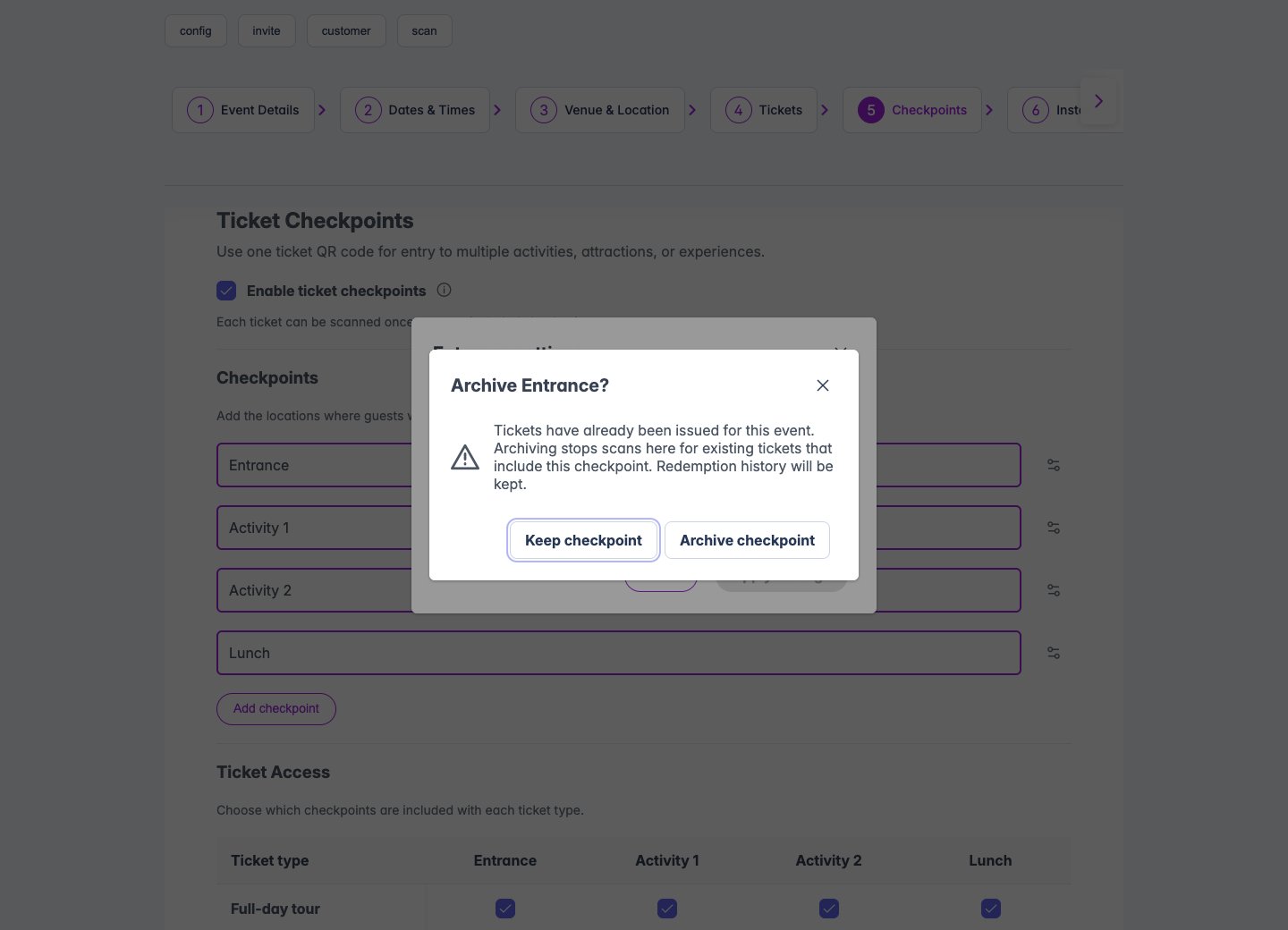Open settings icon for Activity 2 checkpoint
Viewport: 1288px width, 930px height.
[x=1054, y=590]
